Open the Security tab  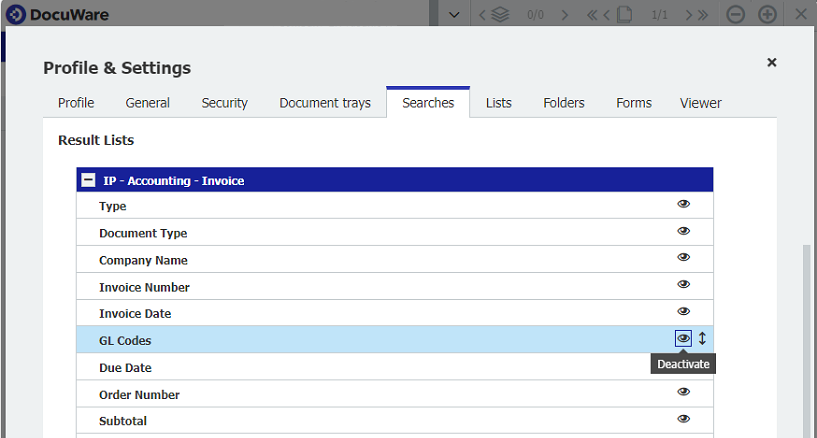pyautogui.click(x=224, y=103)
